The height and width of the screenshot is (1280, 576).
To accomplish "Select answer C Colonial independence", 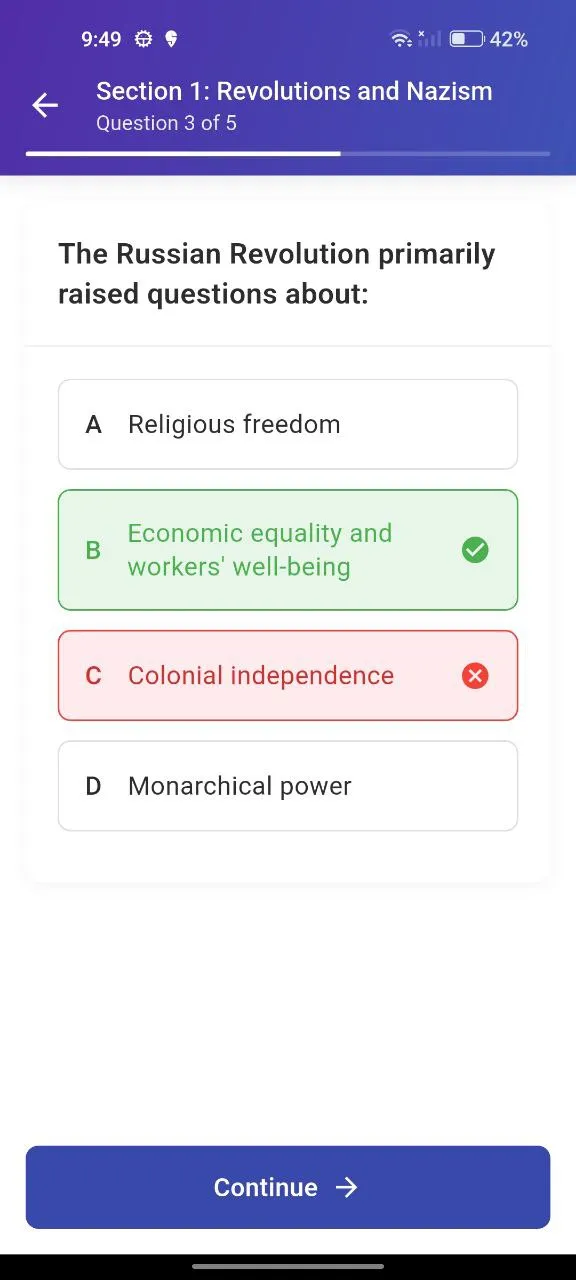I will pos(288,676).
